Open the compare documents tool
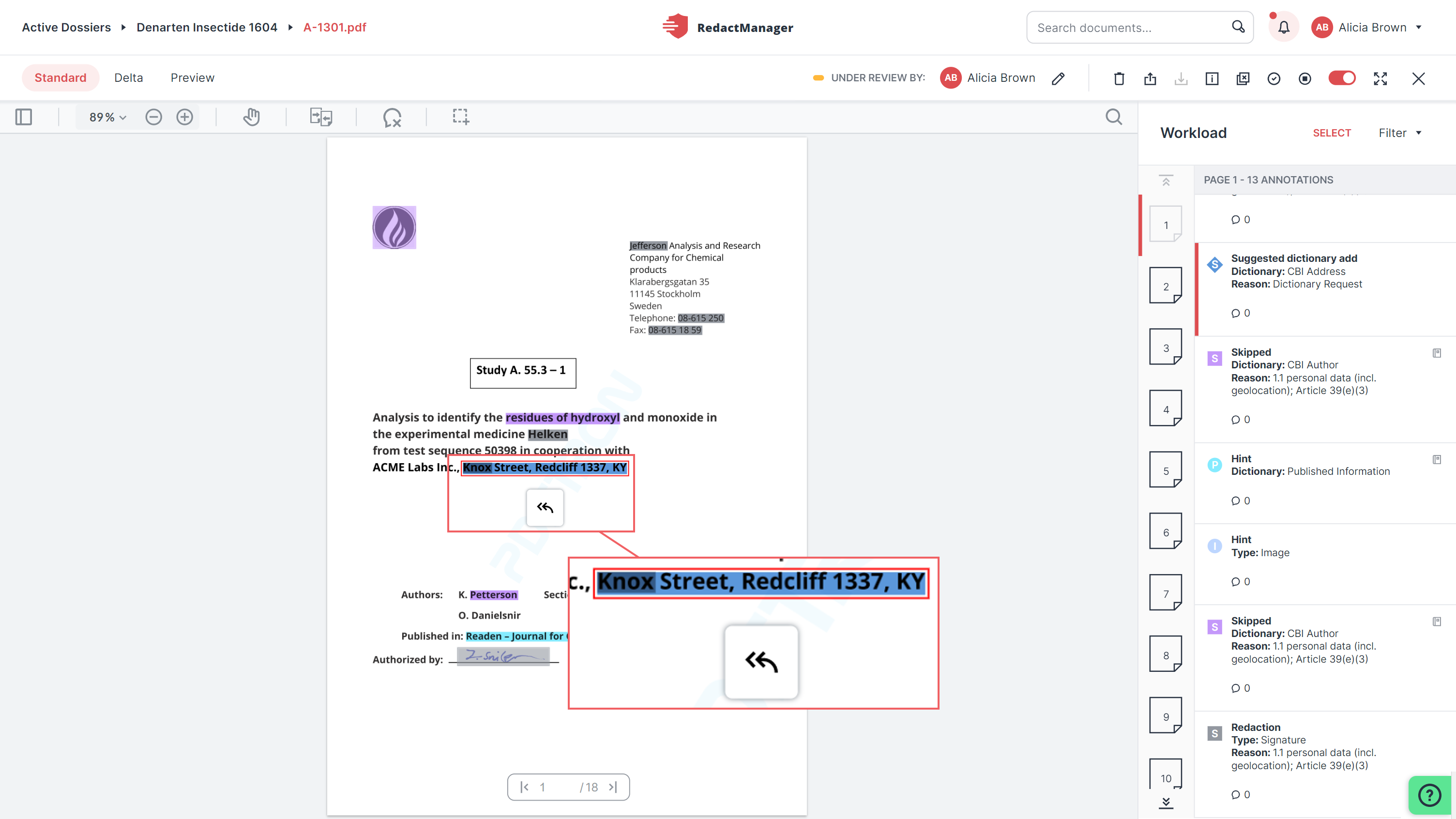 click(x=321, y=117)
